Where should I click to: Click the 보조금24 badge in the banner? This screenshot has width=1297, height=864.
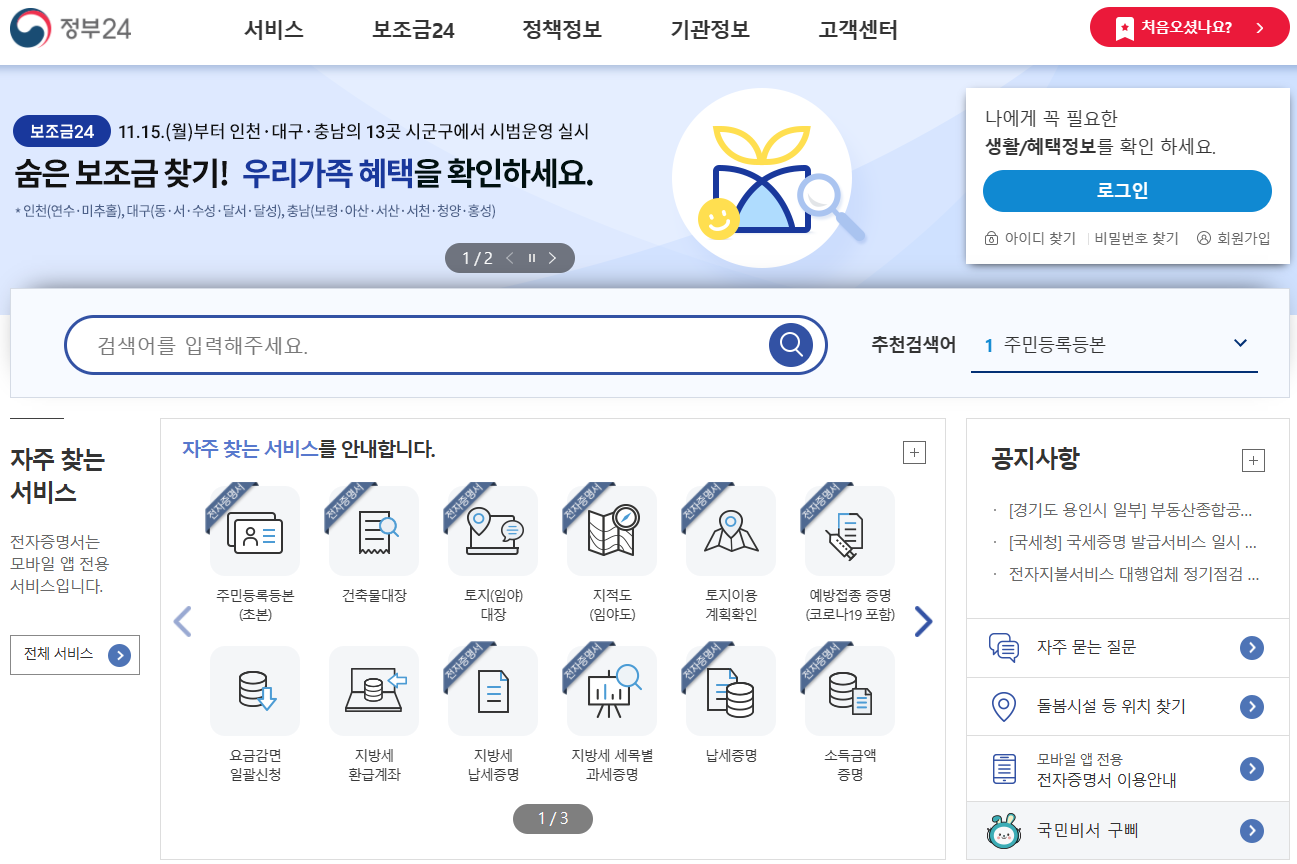[62, 131]
